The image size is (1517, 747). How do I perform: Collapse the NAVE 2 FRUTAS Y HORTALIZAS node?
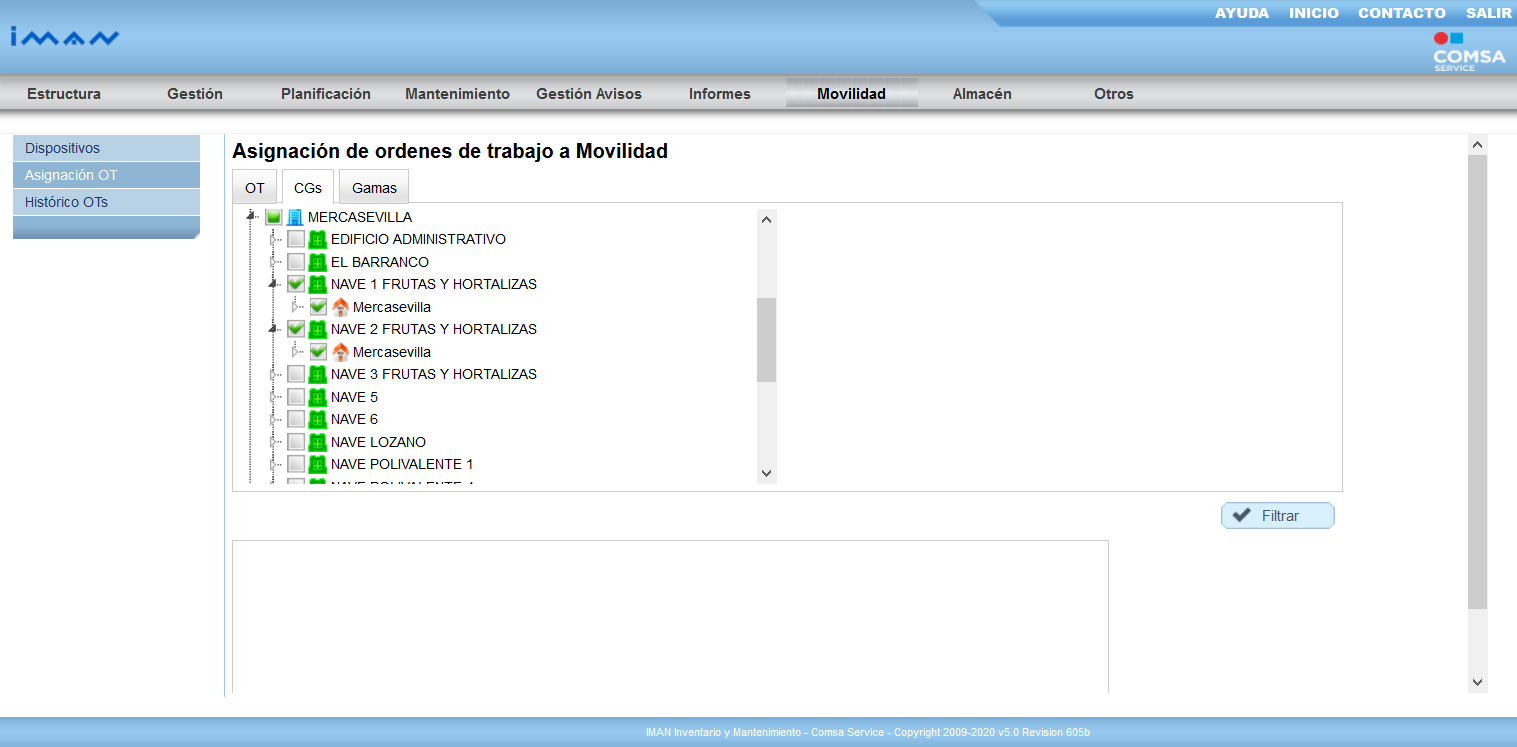pyautogui.click(x=274, y=329)
